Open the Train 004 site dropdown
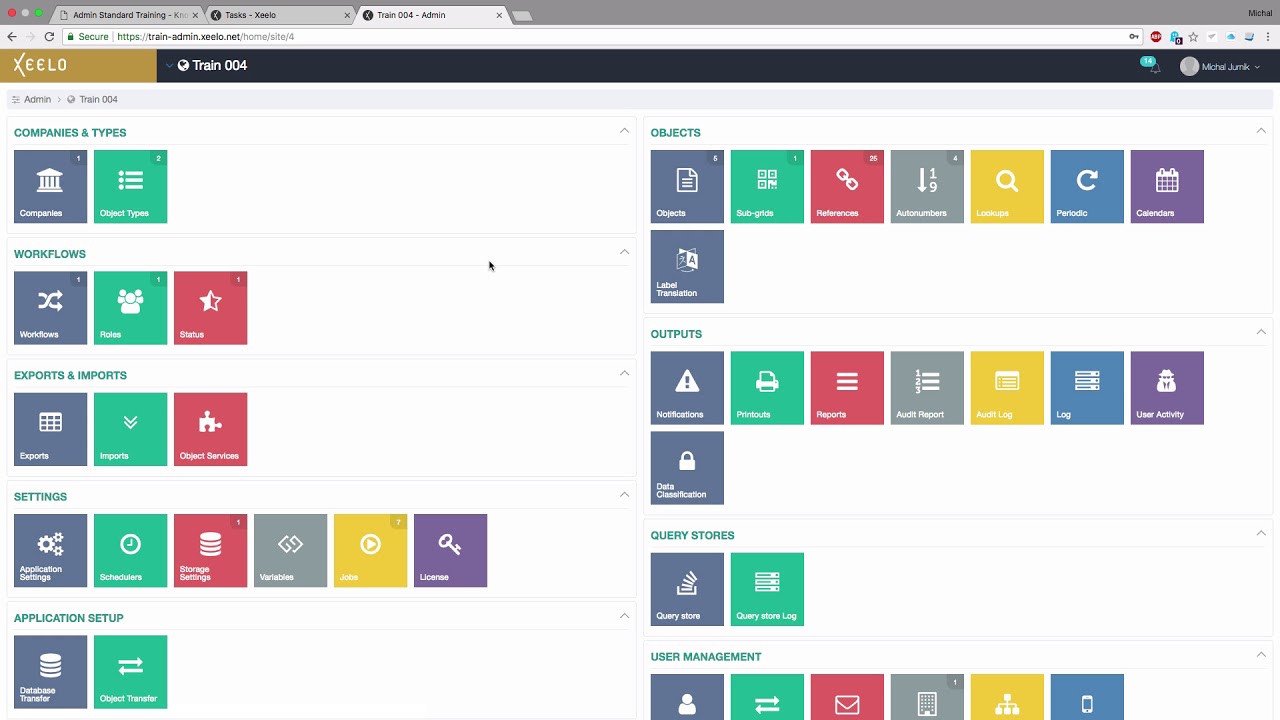 coord(207,65)
